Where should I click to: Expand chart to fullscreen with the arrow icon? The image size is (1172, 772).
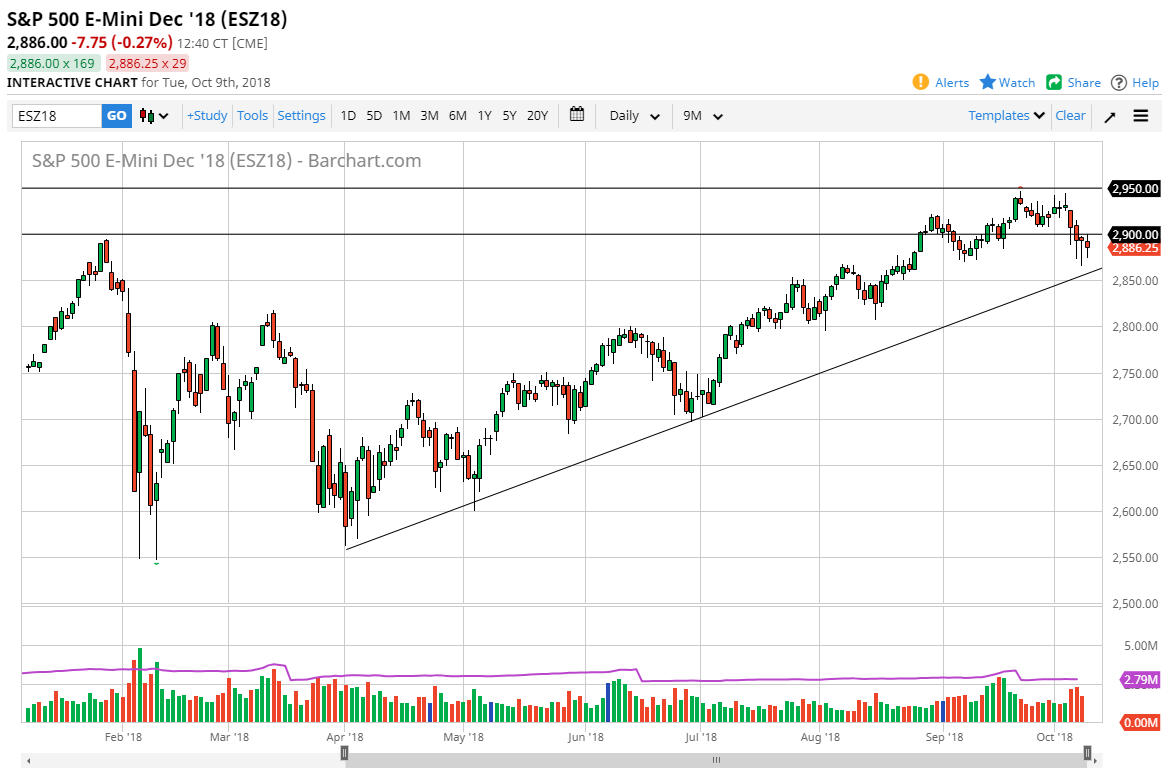tap(1109, 115)
